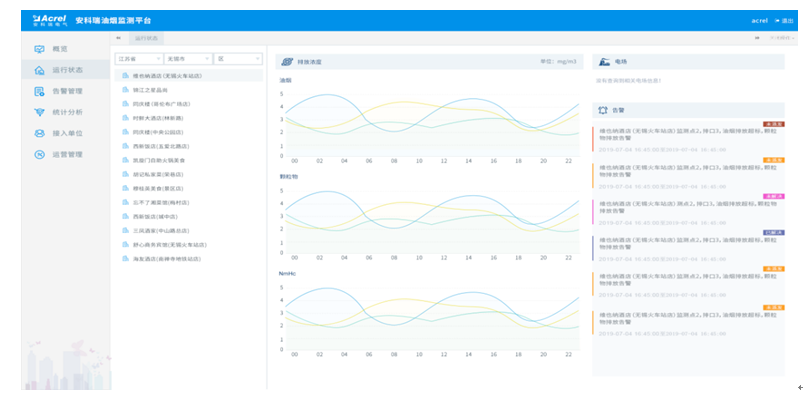
Task: Select 西新饭店(城中店) in restaurant list
Action: pyautogui.click(x=188, y=216)
